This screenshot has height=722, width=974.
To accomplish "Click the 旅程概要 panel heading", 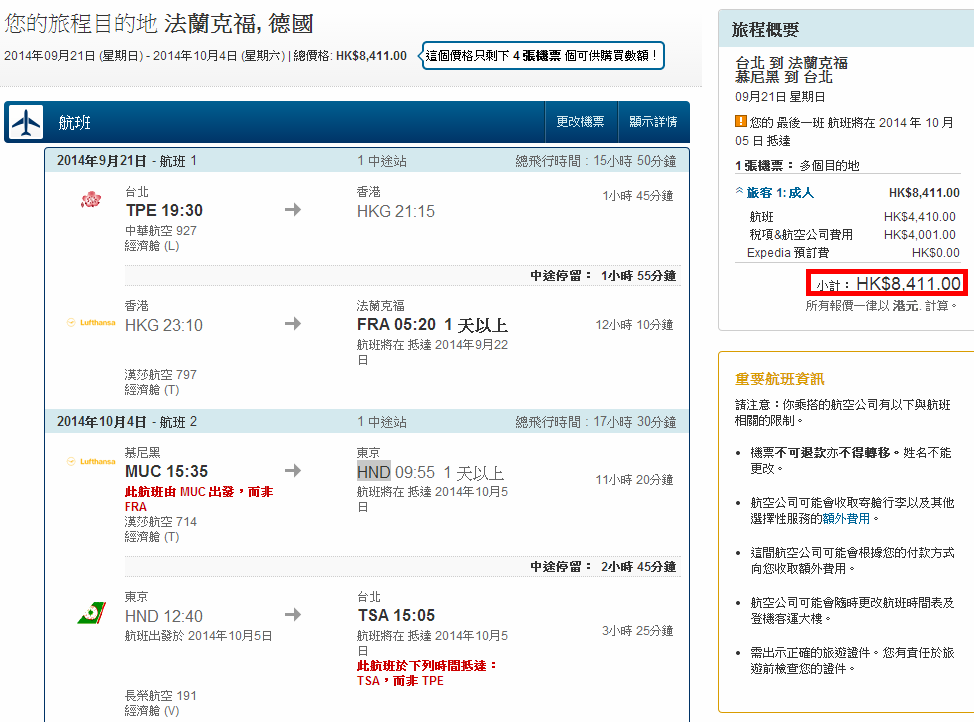I will (x=765, y=30).
